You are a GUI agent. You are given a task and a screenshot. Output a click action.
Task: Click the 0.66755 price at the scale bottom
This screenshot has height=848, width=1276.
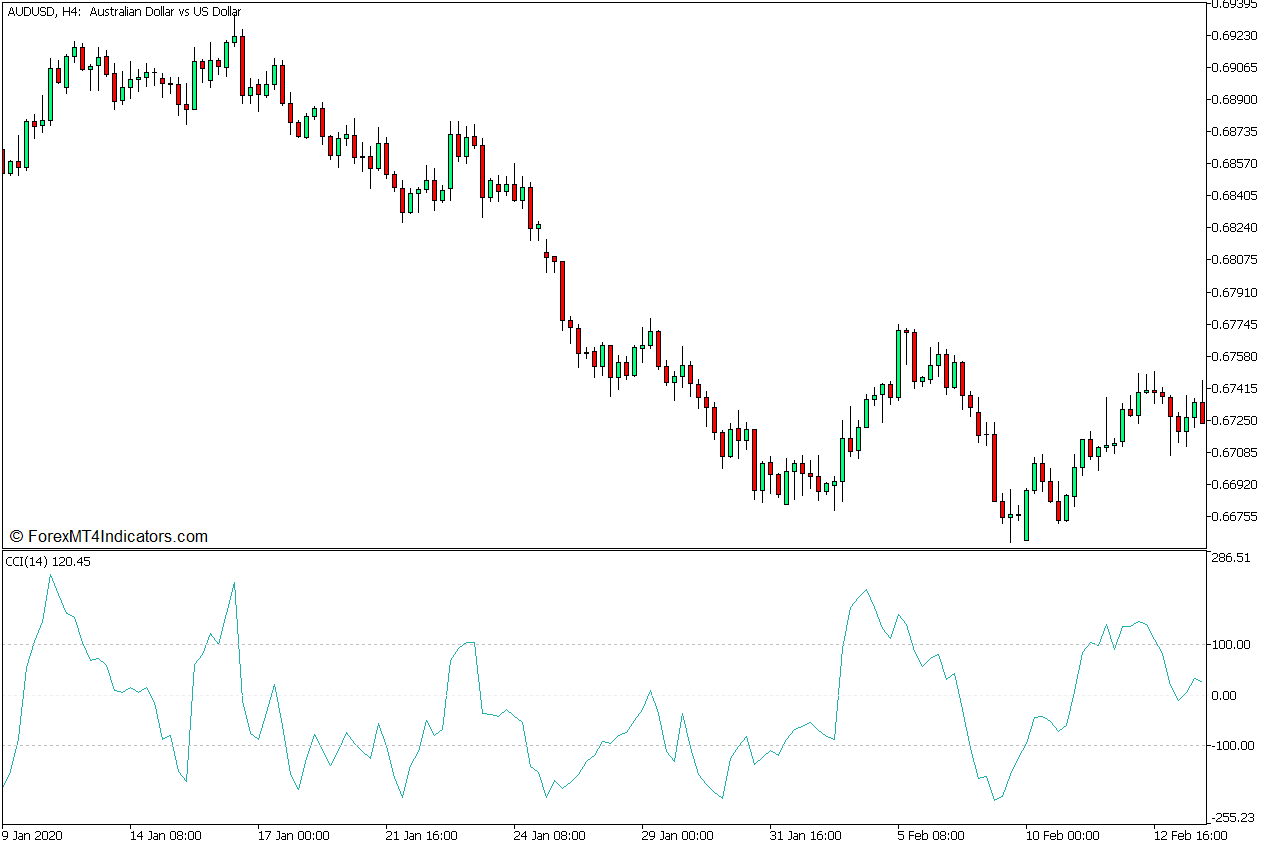click(1233, 517)
